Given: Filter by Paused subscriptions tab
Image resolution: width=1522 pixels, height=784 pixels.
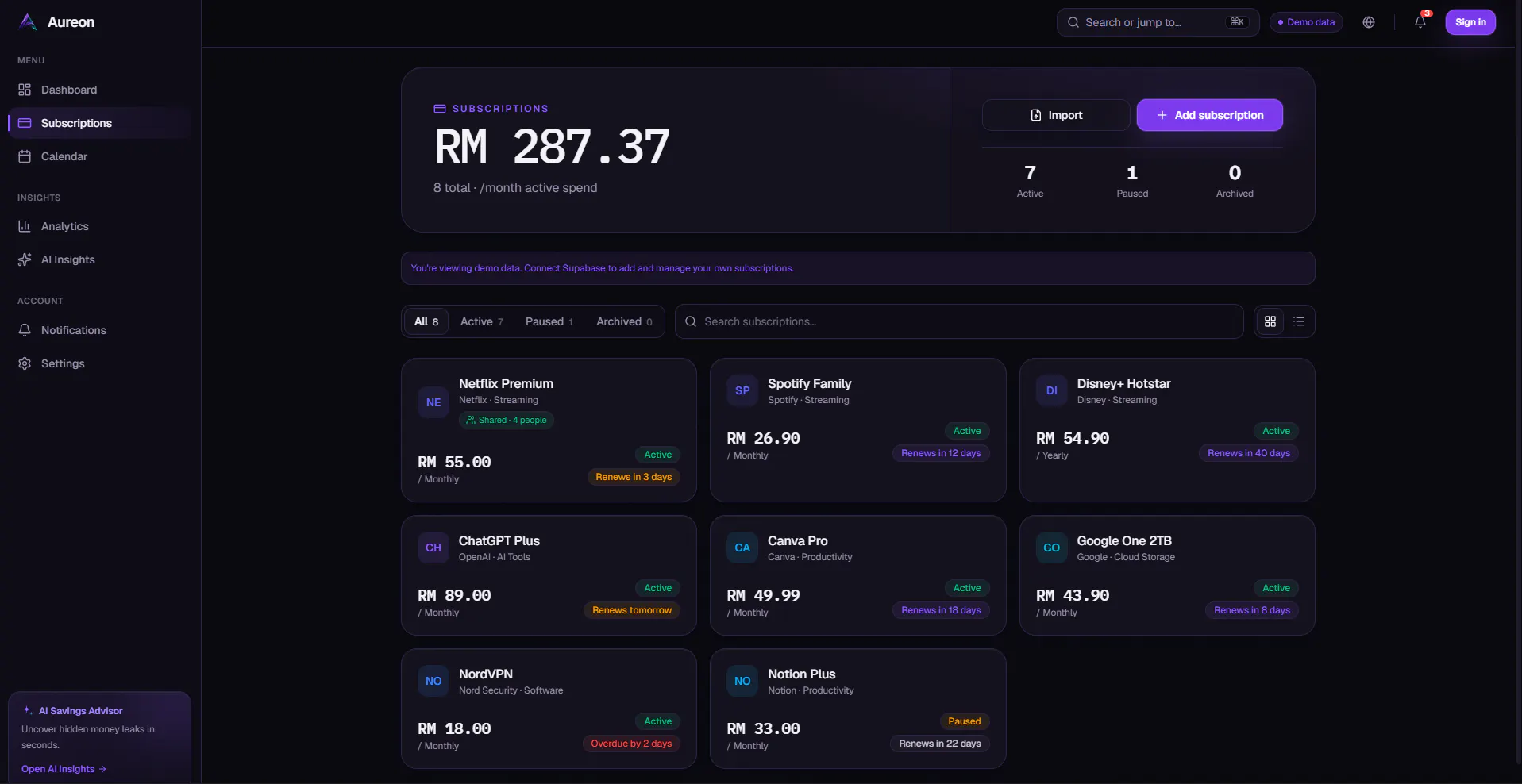Looking at the screenshot, I should [x=549, y=321].
